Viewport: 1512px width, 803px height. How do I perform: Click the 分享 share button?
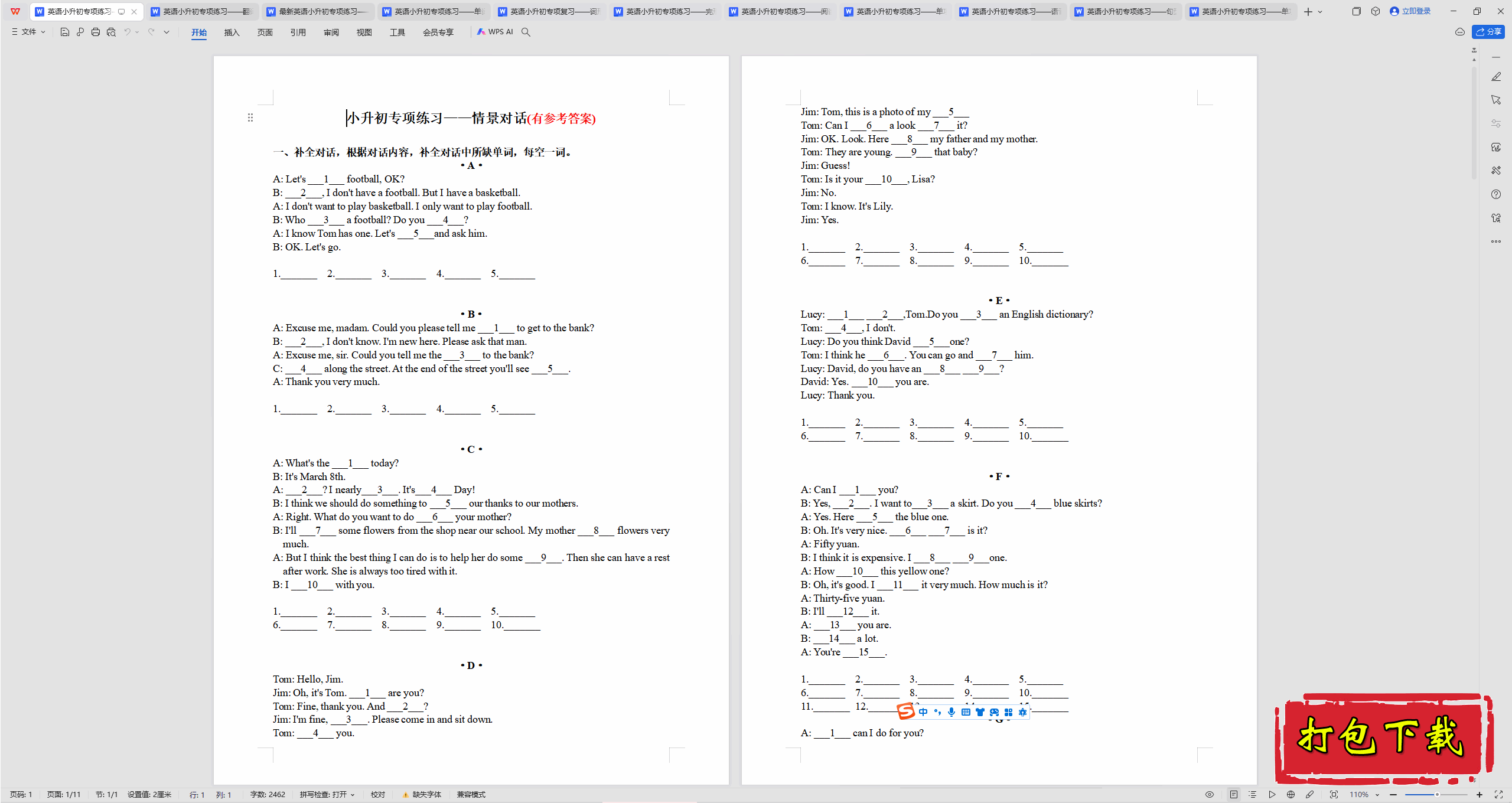[1488, 32]
